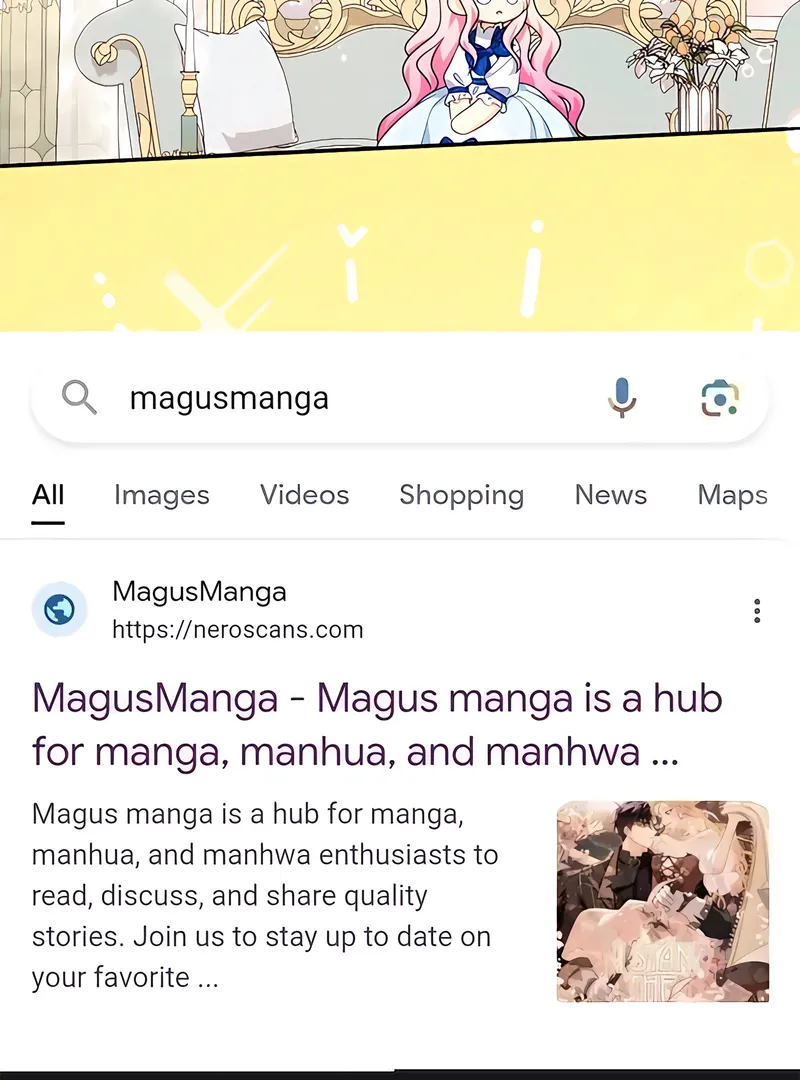
Task: Open Google Lens camera search icon
Action: tap(720, 398)
